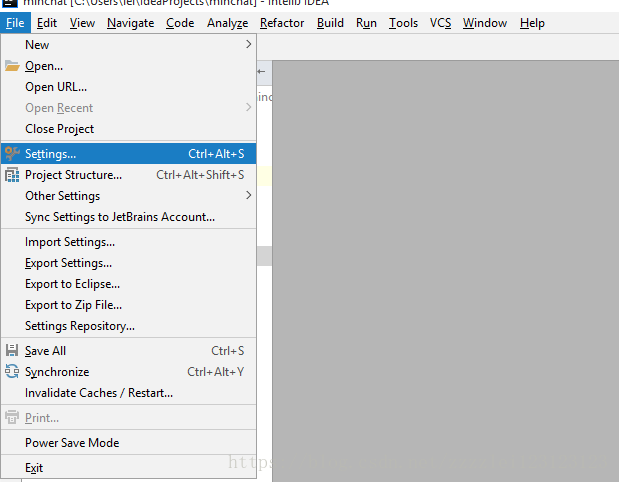Screen dimensions: 619x482
Task: Click the Synchronize arrows icon
Action: click(12, 371)
